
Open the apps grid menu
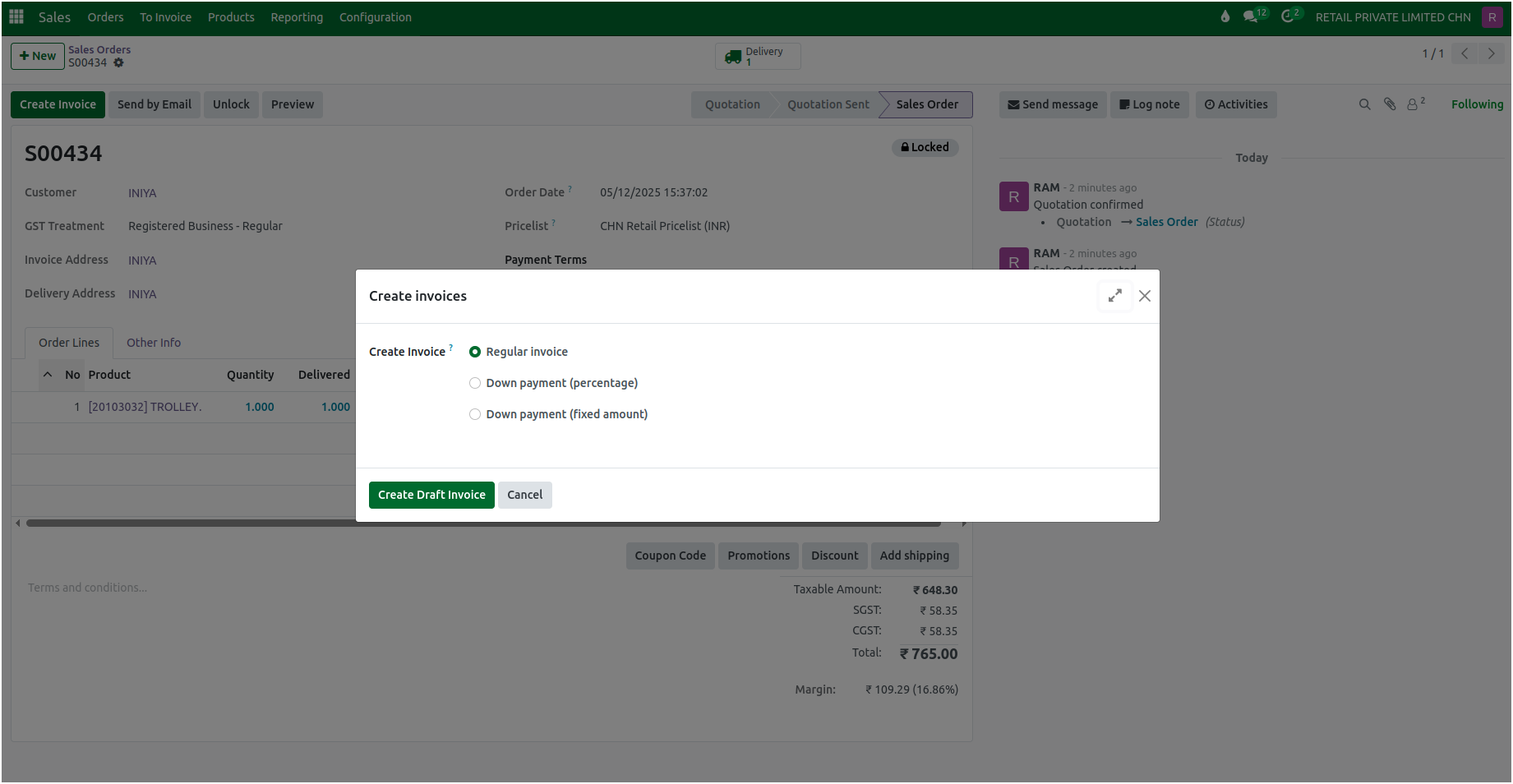tap(15, 16)
